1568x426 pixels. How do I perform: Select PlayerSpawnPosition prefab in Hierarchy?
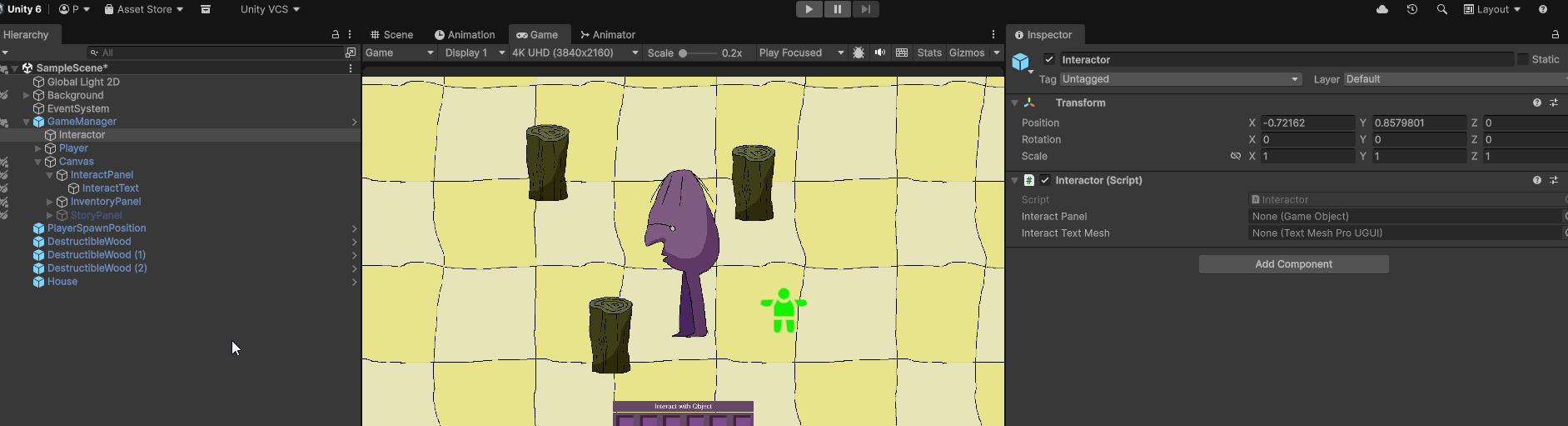pos(97,228)
